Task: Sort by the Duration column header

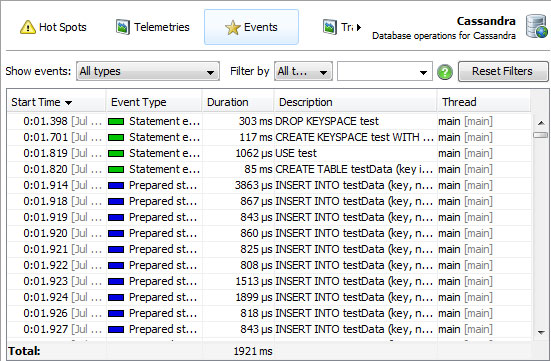Action: point(238,102)
